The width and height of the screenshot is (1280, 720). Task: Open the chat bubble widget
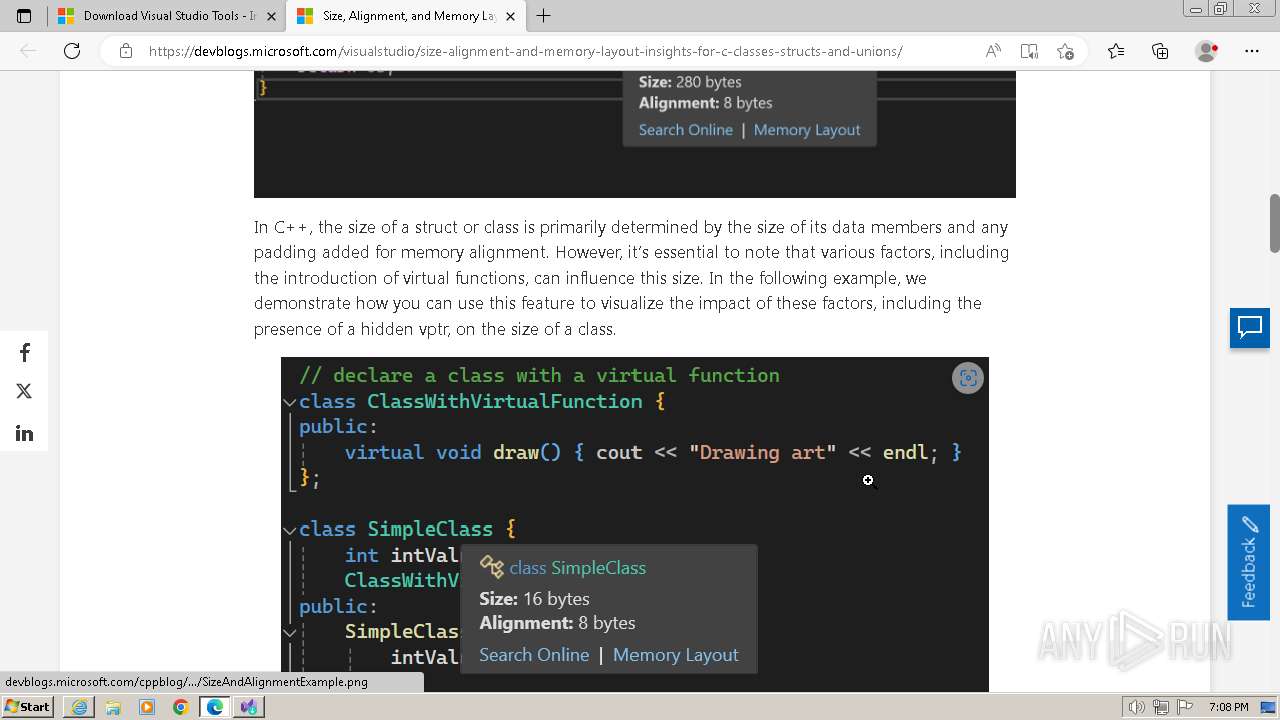click(x=1250, y=328)
